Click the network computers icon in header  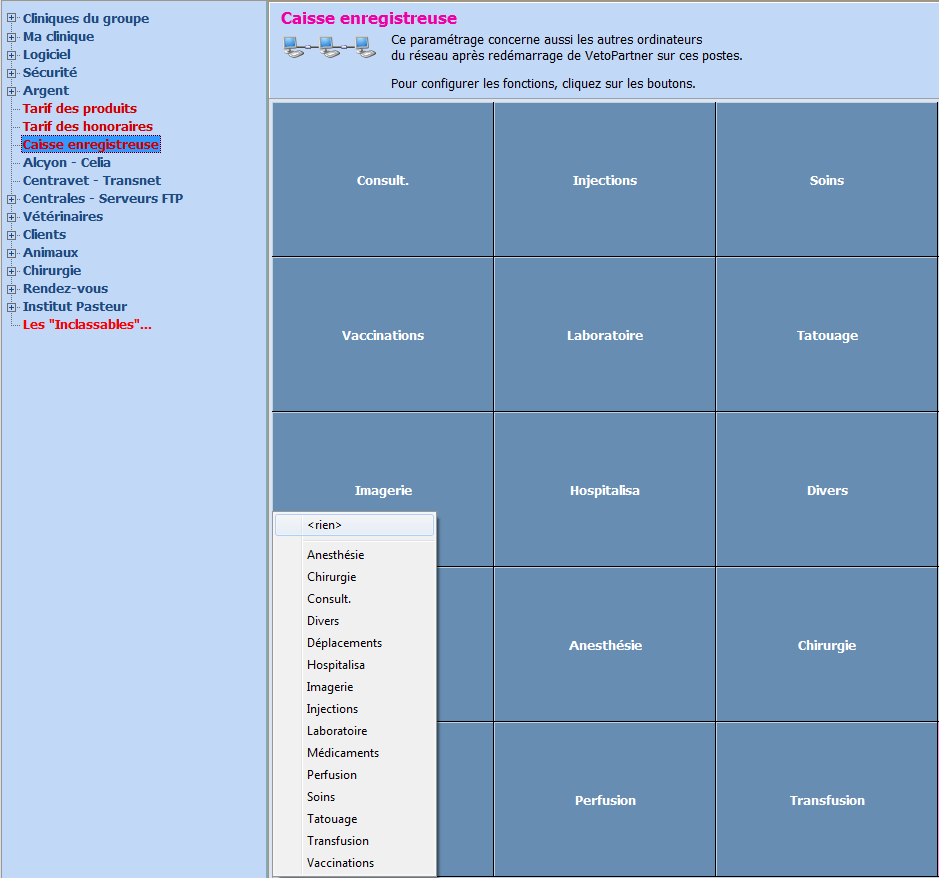328,46
